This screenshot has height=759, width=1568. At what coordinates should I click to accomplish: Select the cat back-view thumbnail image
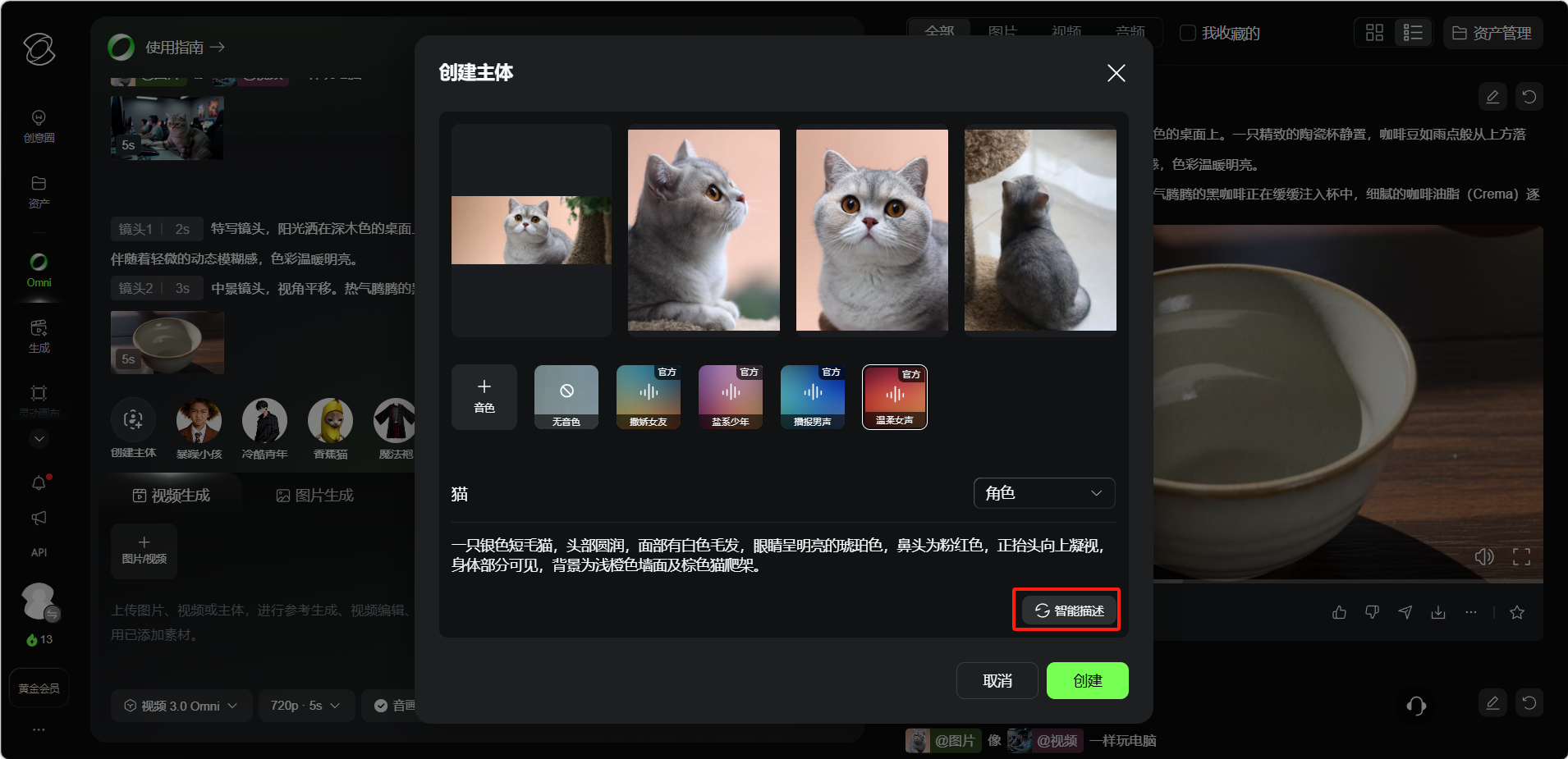[x=1040, y=230]
